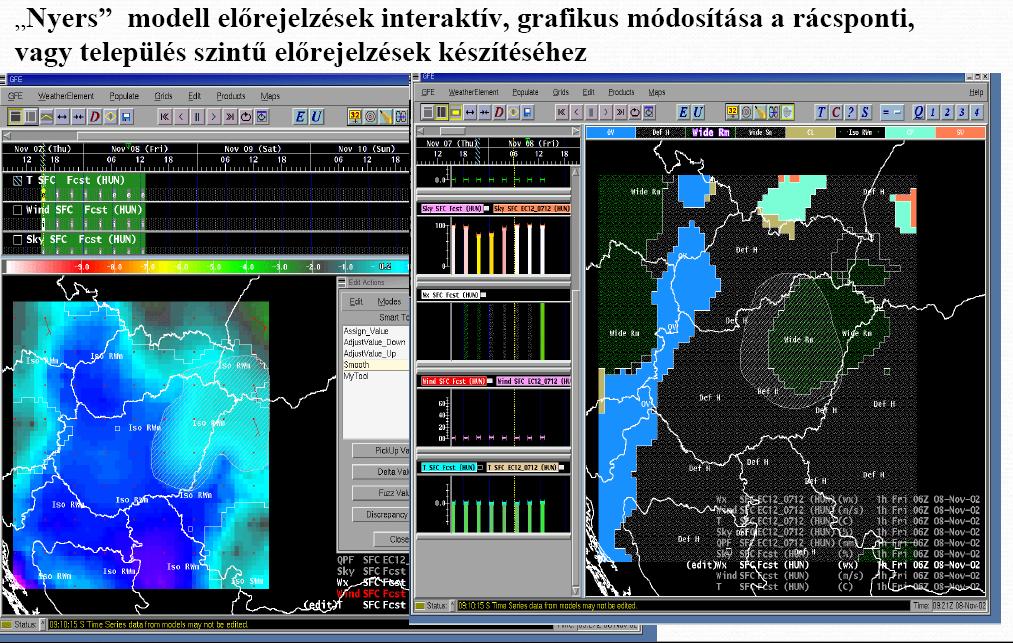Select the sample tool (32 icon) in left window
1013x643 pixels.
point(355,117)
